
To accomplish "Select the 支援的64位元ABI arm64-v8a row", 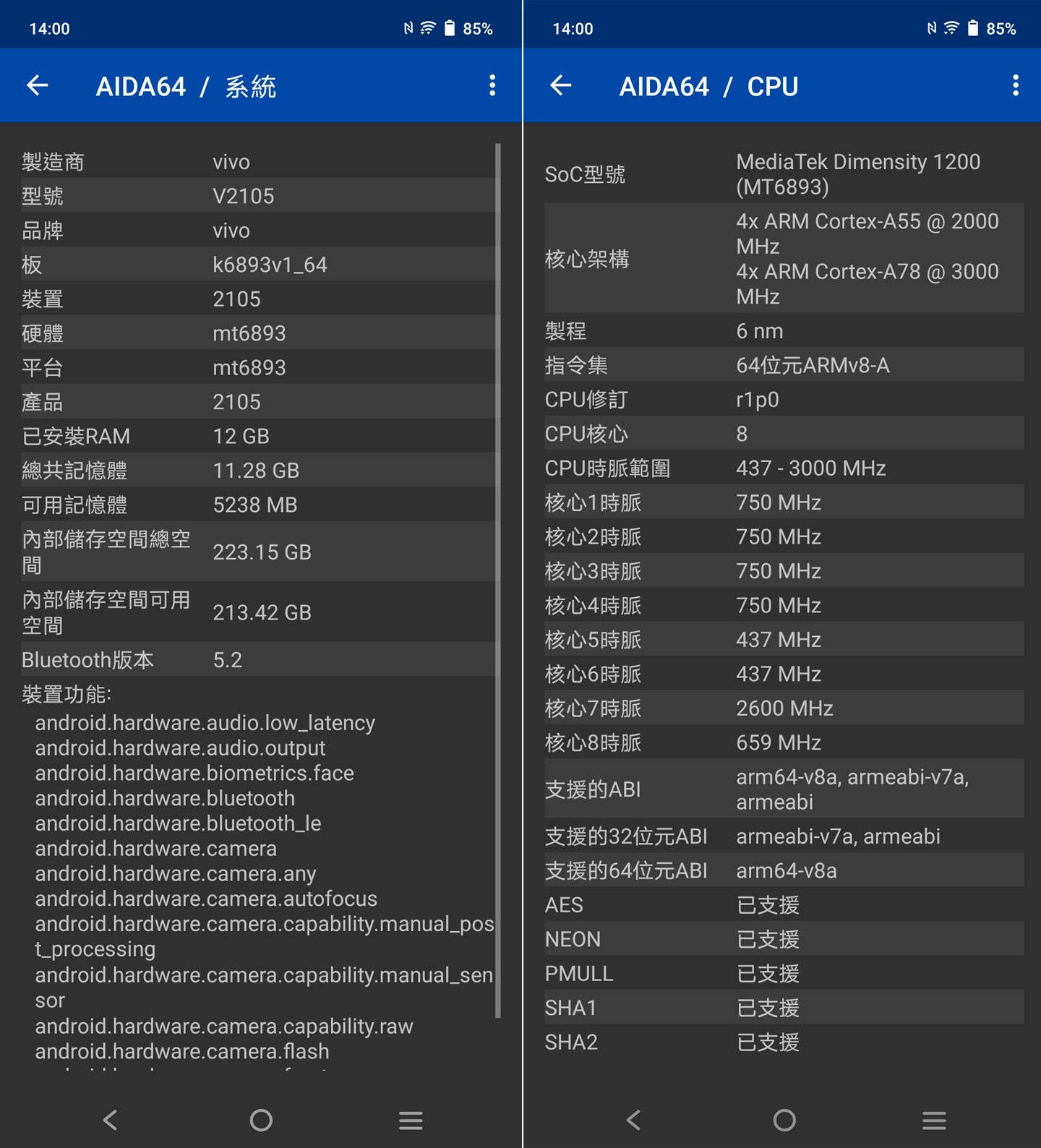I will click(x=784, y=870).
